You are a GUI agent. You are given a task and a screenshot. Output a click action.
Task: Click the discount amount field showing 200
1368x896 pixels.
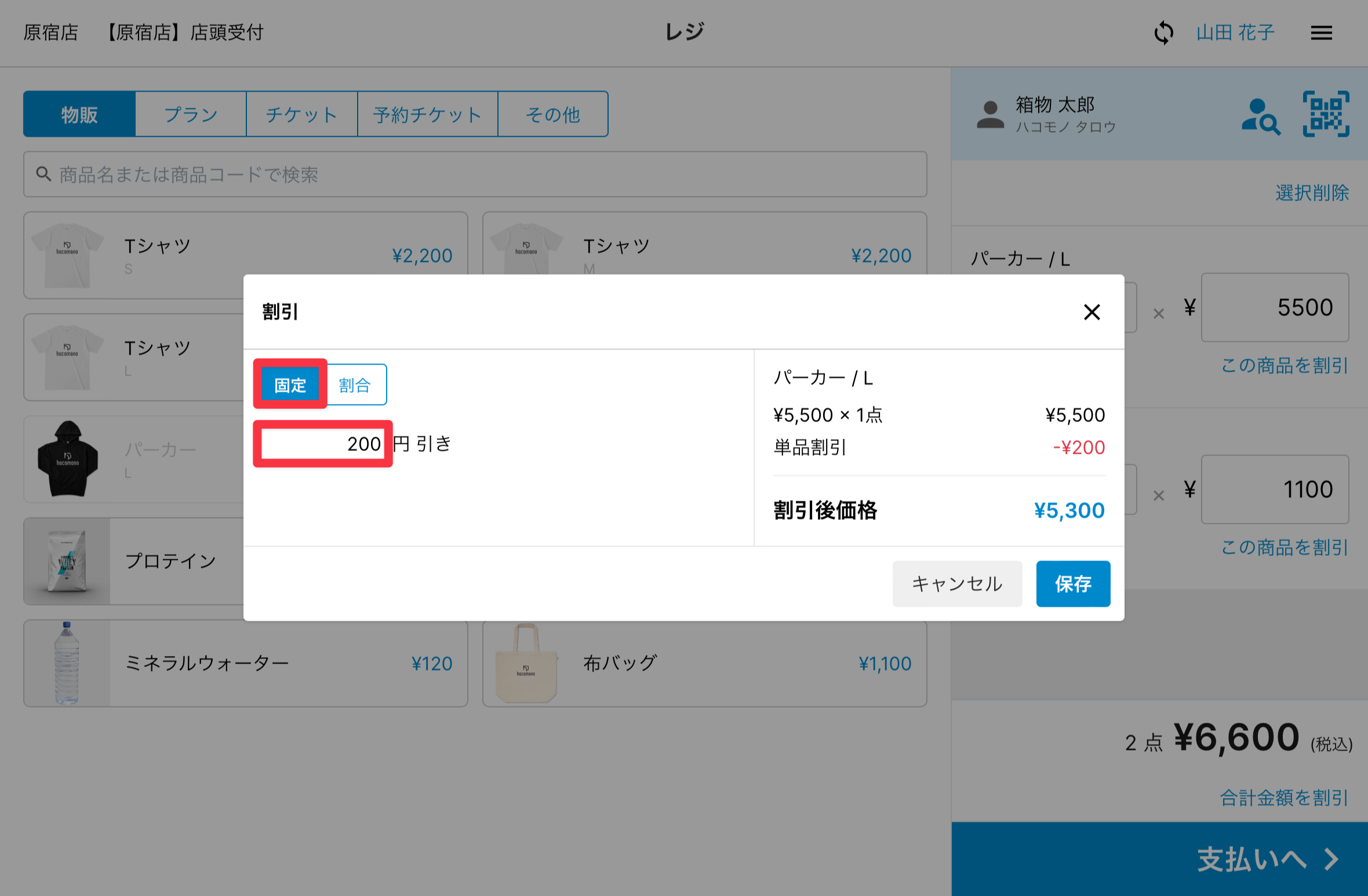pyautogui.click(x=322, y=444)
